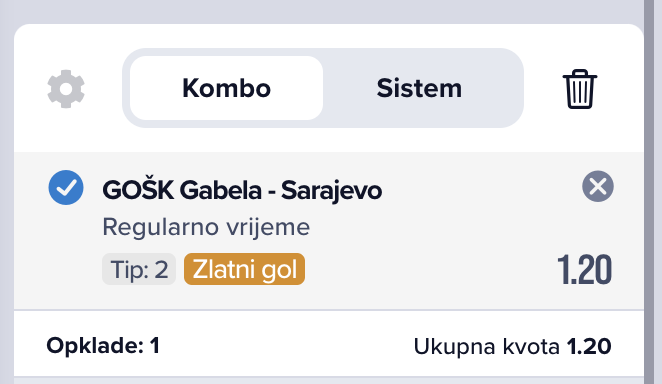Select the Kombo tab
Viewport: 662px width, 384px height.
point(227,88)
